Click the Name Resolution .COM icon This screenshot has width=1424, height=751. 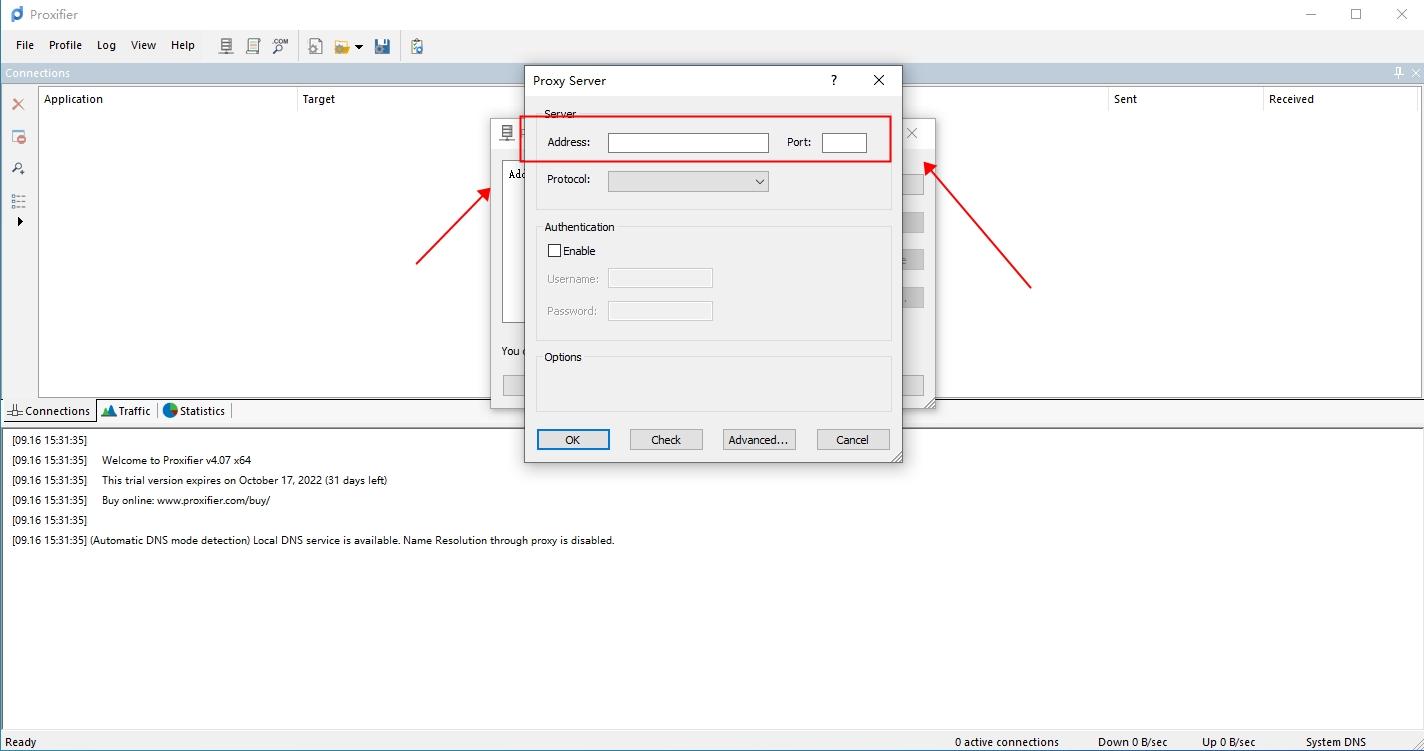(280, 46)
